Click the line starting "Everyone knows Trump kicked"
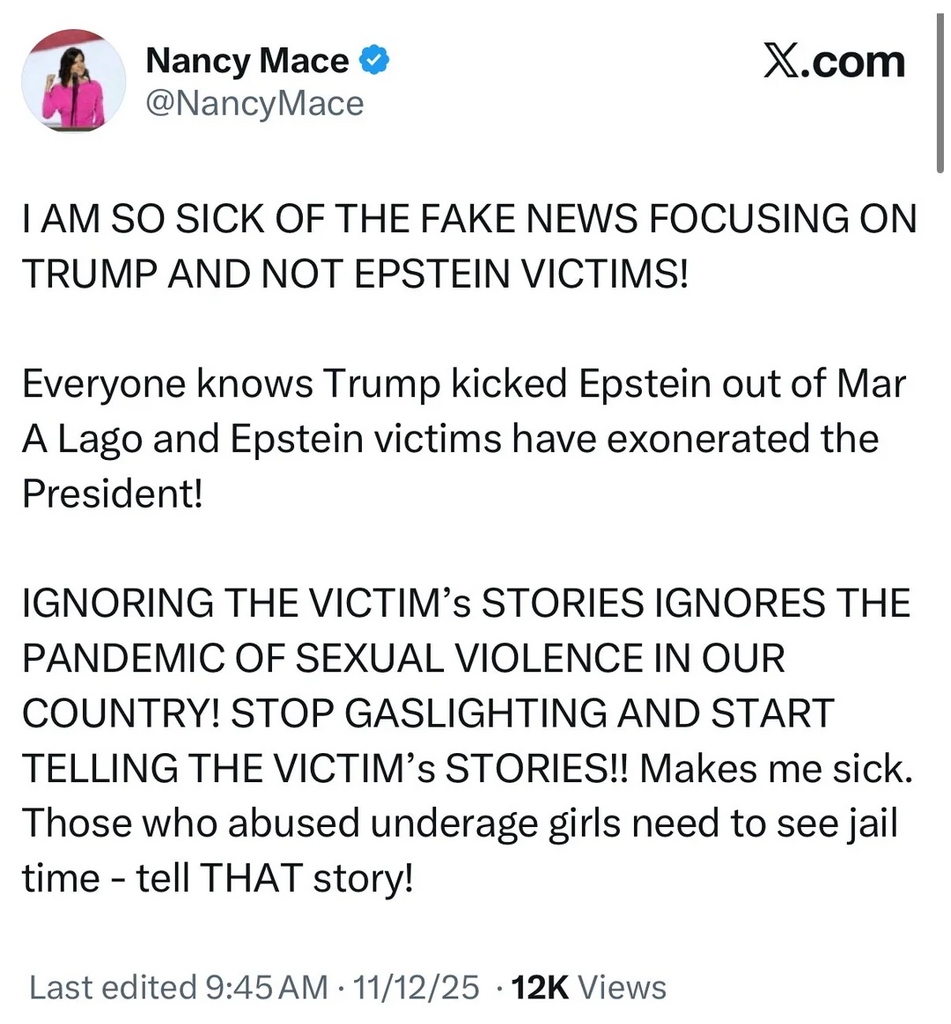This screenshot has height=1024, width=951. pos(463,385)
